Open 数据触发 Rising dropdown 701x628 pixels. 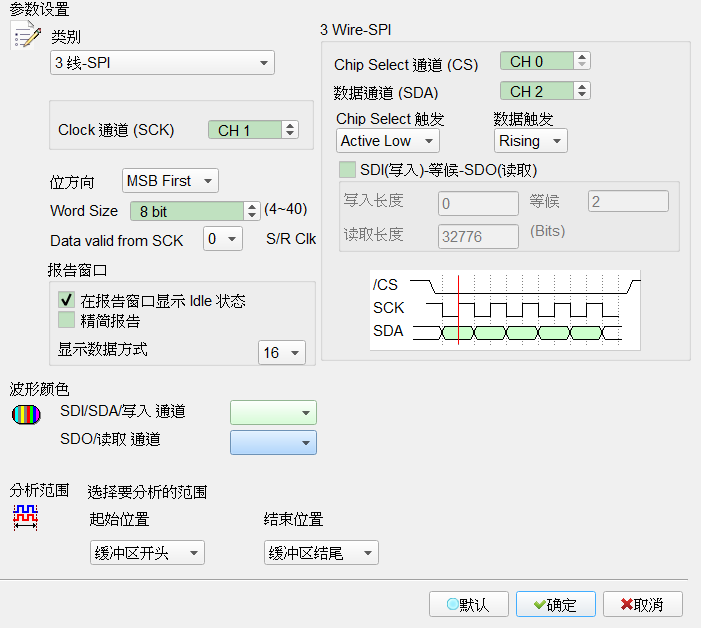(x=531, y=141)
